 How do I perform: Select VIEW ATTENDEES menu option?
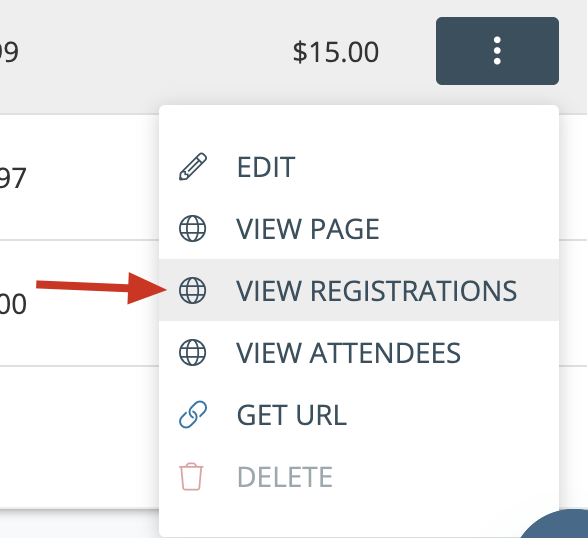pos(359,352)
